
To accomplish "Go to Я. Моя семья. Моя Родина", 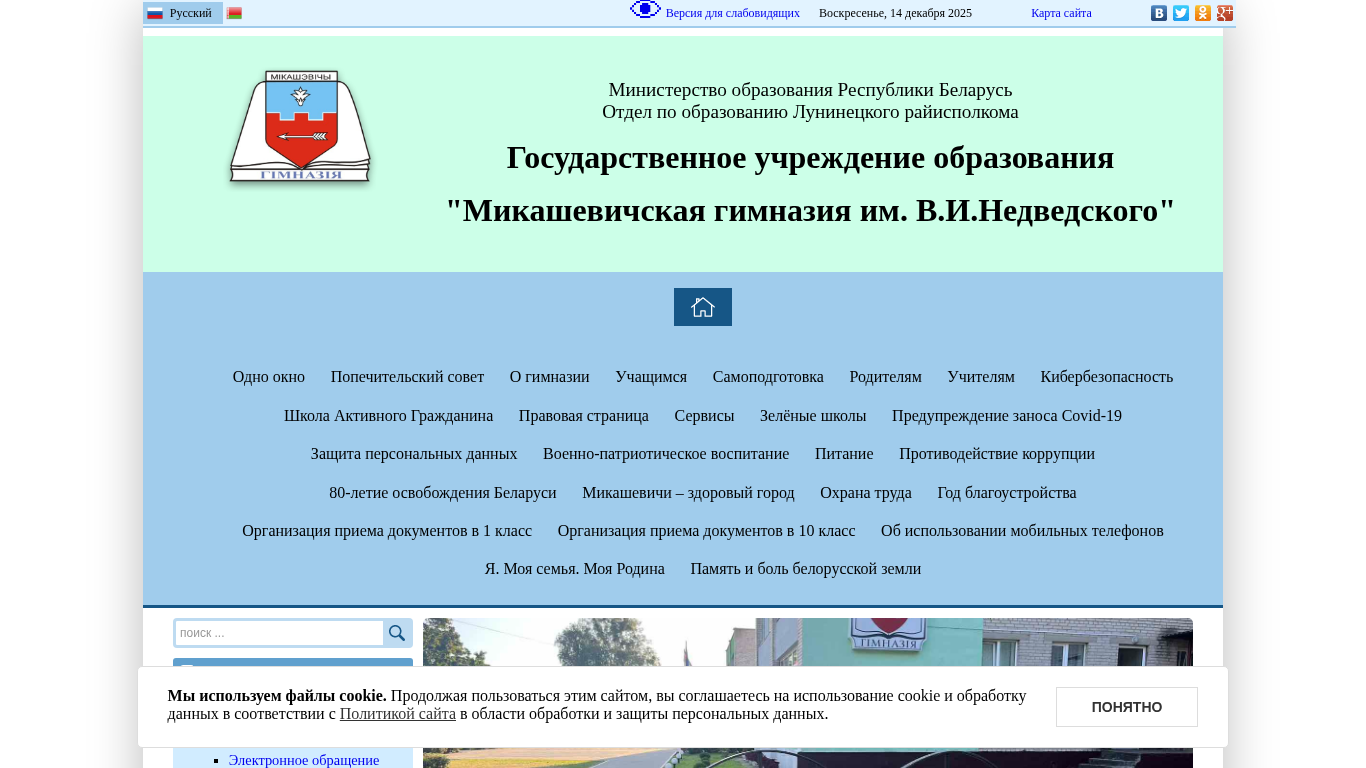I will pyautogui.click(x=575, y=569).
